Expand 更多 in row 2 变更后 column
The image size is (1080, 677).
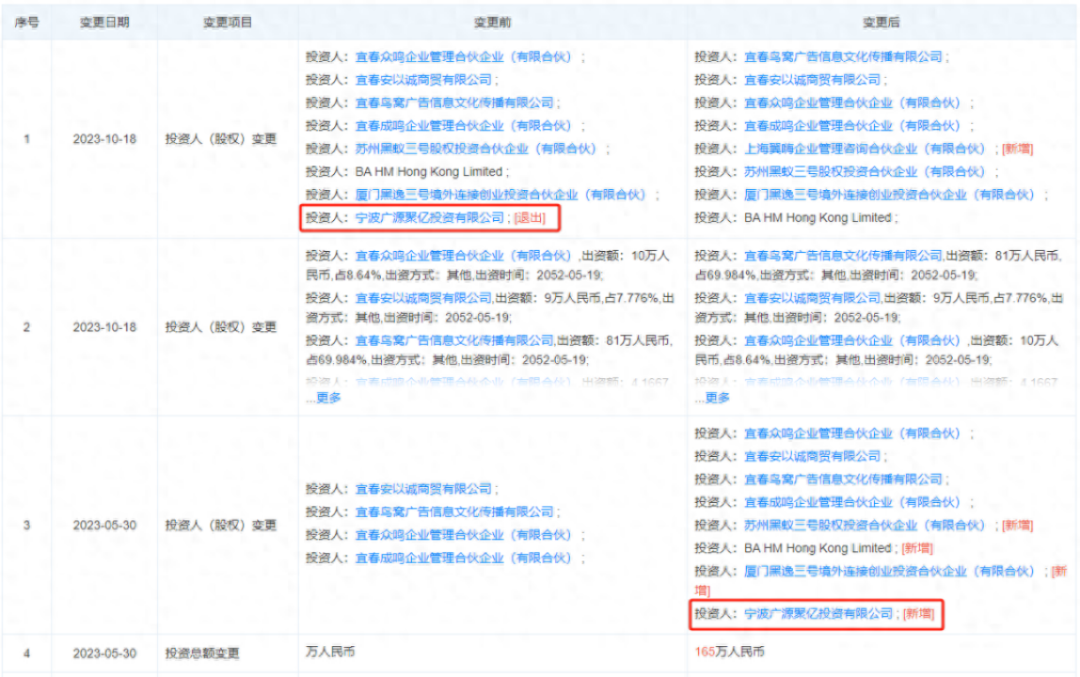717,397
